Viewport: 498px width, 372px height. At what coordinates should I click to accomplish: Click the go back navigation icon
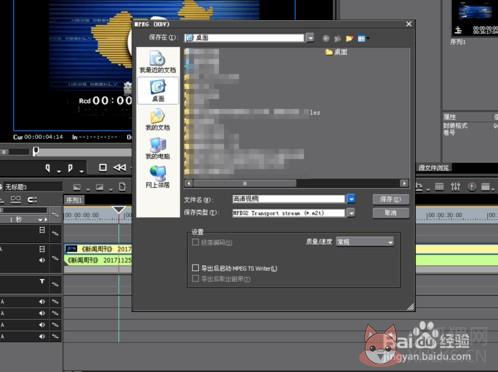(x=326, y=39)
